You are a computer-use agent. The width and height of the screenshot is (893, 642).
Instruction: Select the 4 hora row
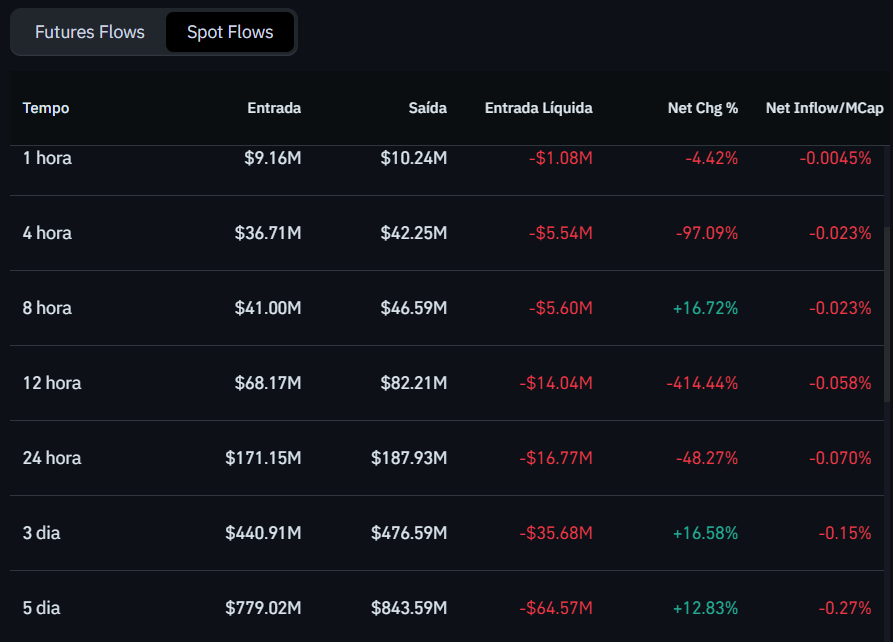click(x=47, y=232)
